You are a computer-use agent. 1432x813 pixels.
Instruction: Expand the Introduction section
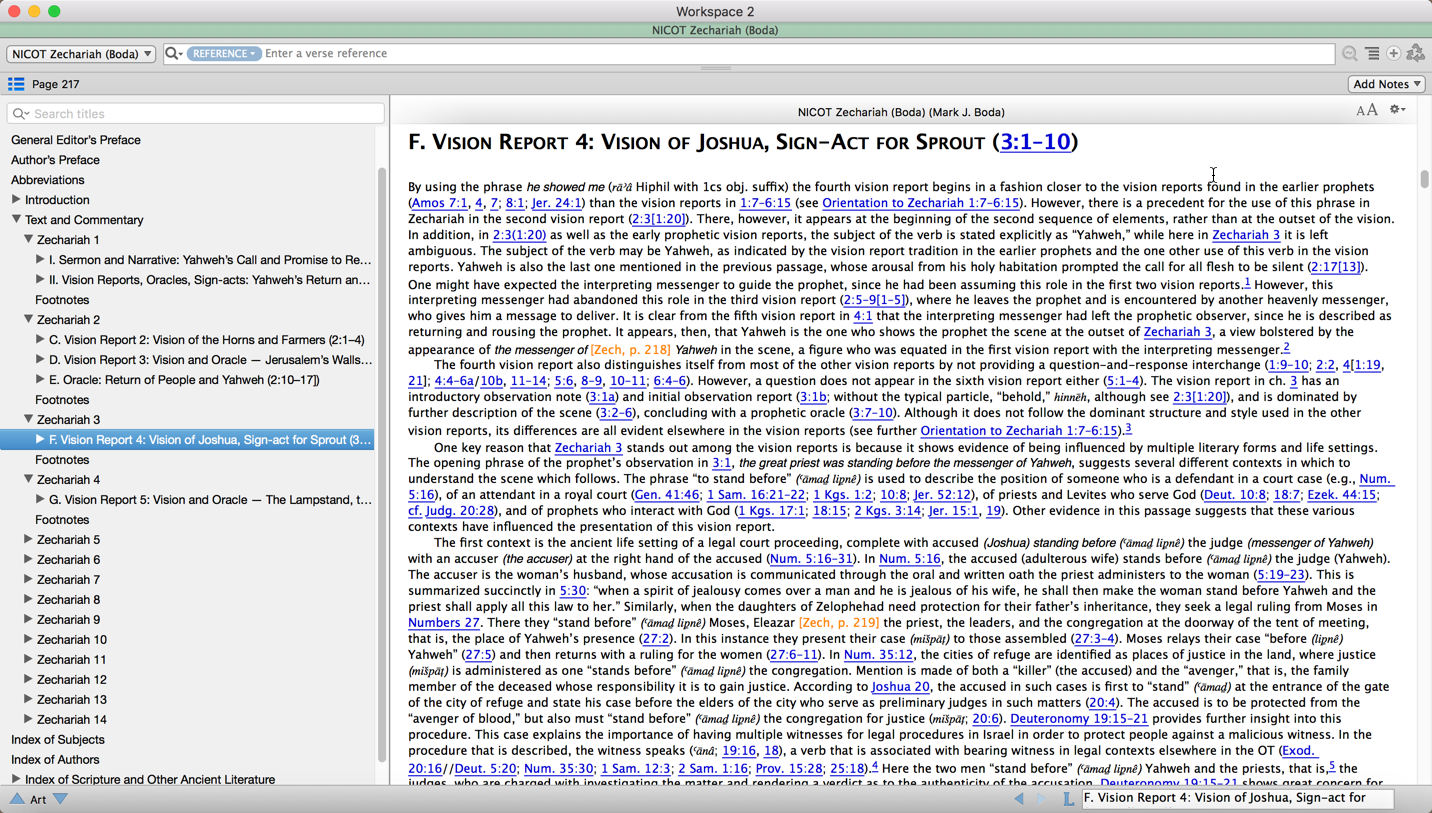(x=16, y=200)
